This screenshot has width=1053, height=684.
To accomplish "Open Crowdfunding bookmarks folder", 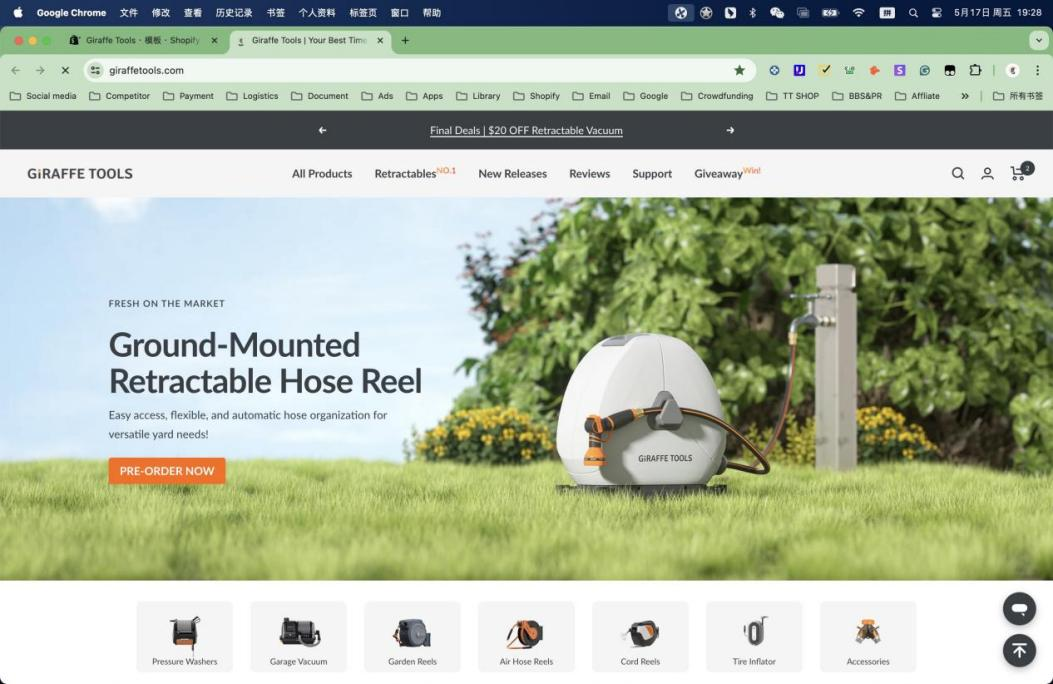I will point(717,96).
